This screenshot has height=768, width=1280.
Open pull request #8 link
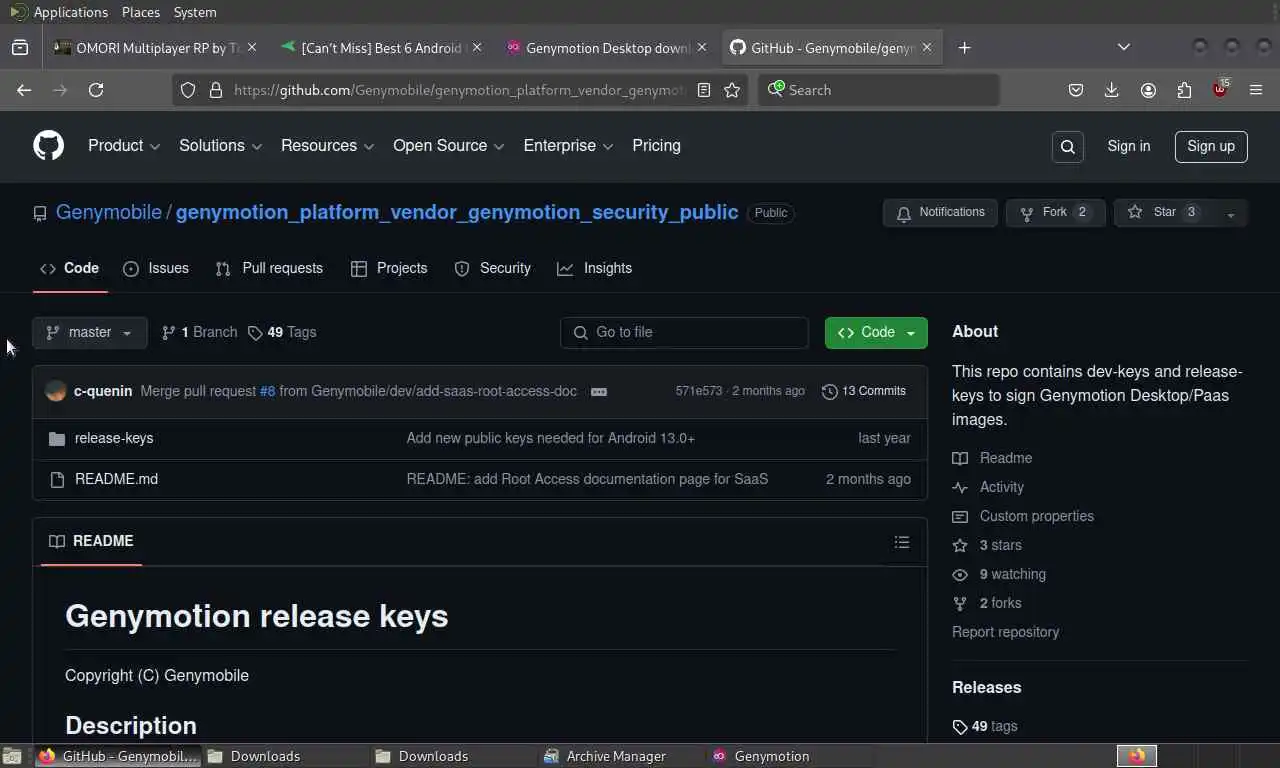tap(267, 392)
